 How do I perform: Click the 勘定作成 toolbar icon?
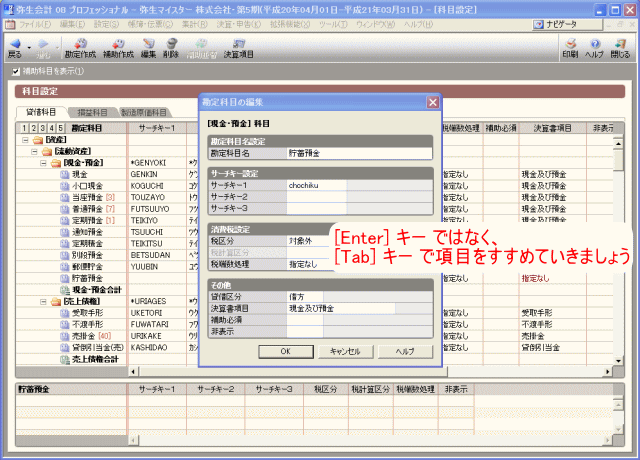tap(79, 46)
